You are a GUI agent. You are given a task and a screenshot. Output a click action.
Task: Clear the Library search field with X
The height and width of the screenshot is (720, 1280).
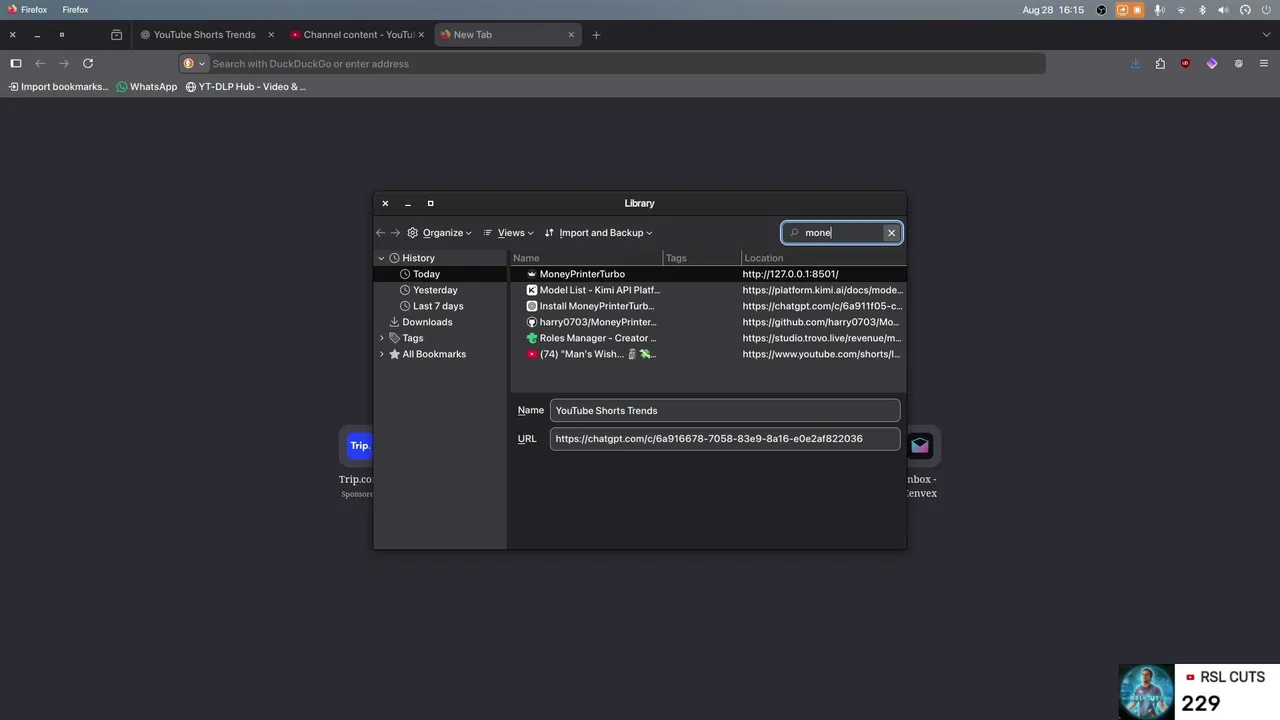891,233
